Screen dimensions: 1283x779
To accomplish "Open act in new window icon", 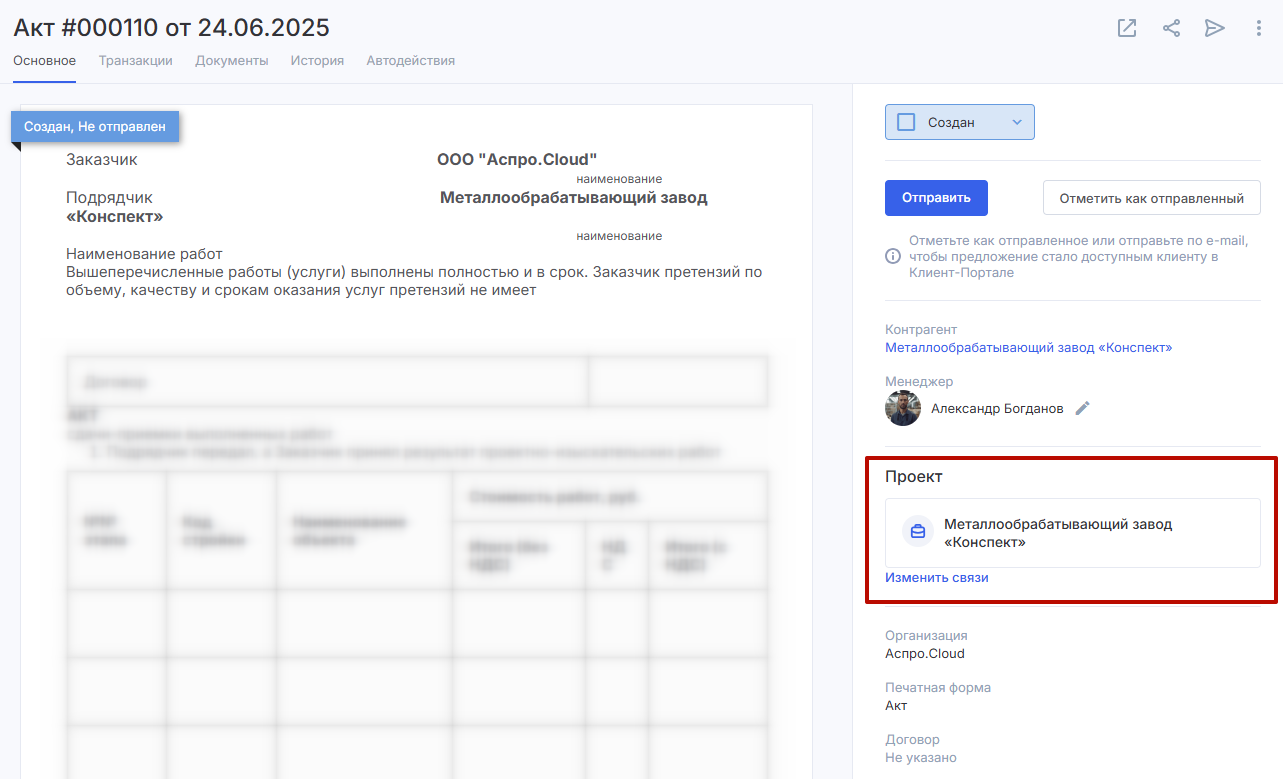I will click(1127, 28).
